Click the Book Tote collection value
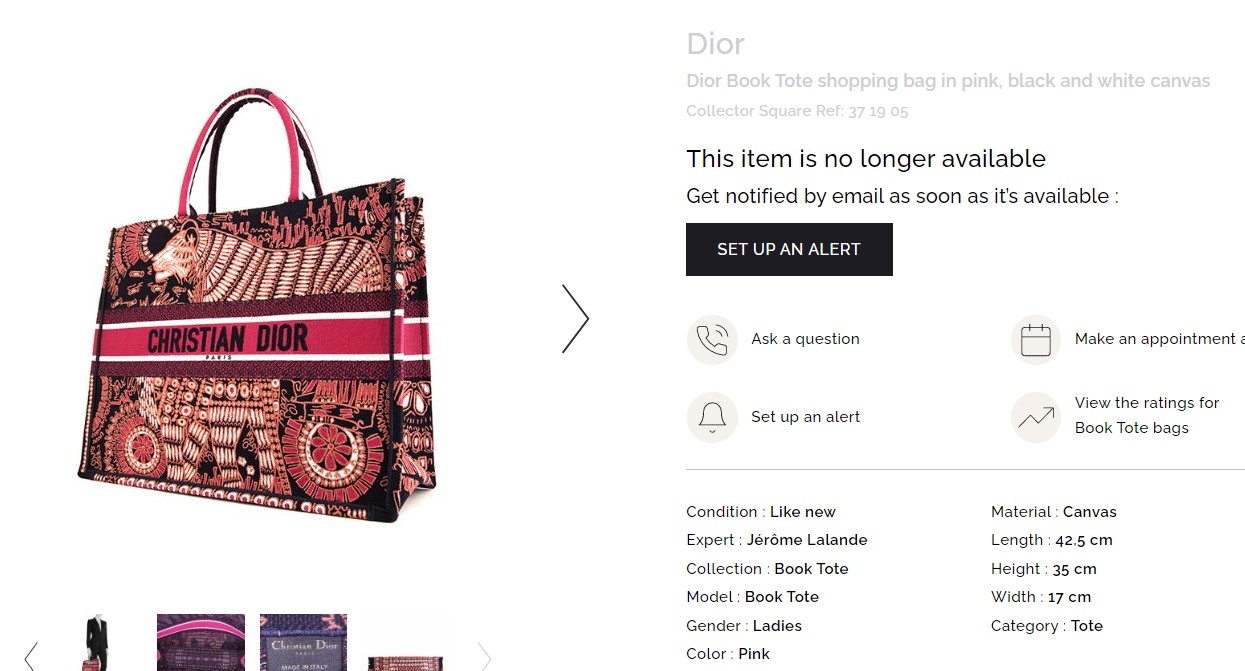Image resolution: width=1245 pixels, height=671 pixels. point(811,568)
